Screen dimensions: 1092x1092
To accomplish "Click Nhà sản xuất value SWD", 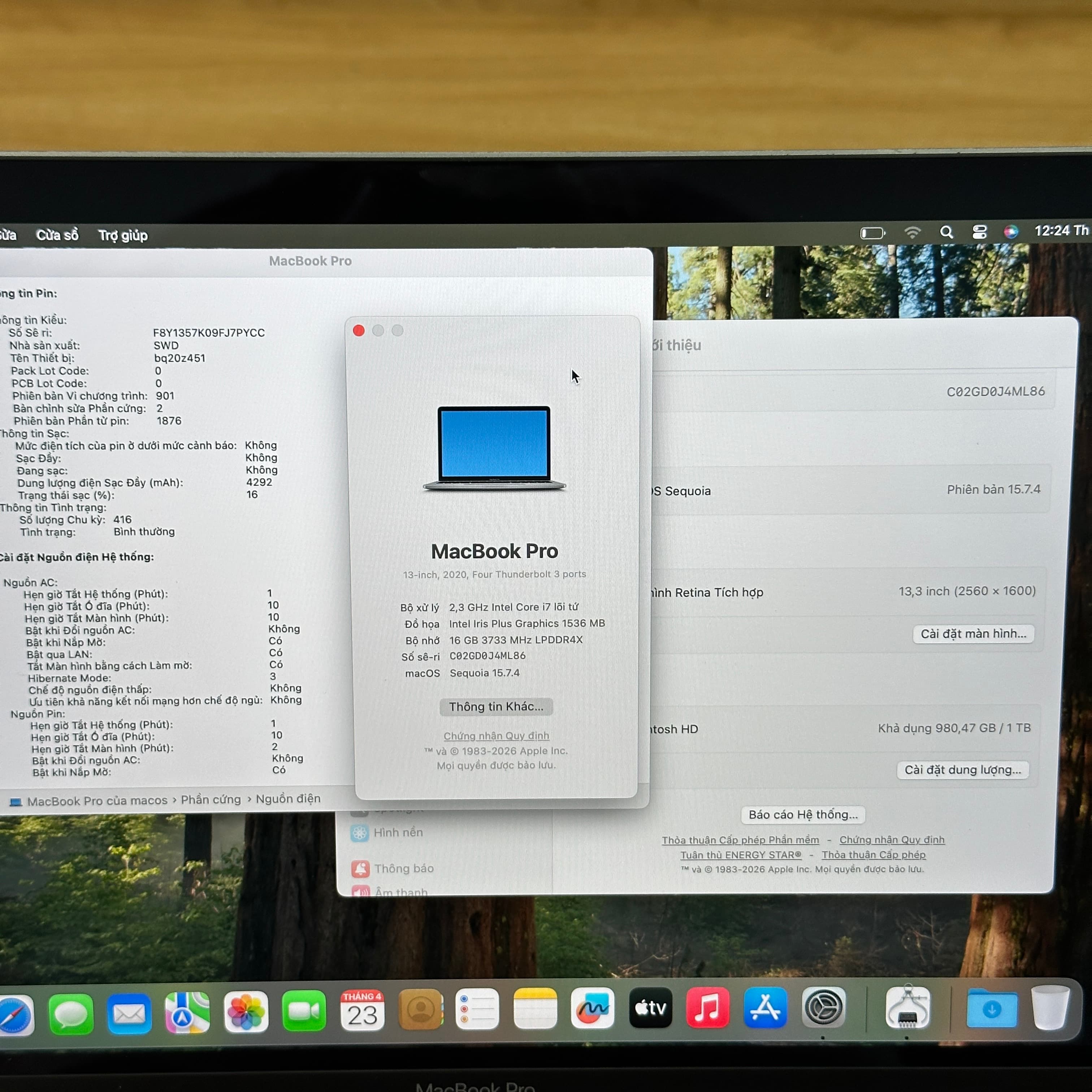I will (166, 345).
